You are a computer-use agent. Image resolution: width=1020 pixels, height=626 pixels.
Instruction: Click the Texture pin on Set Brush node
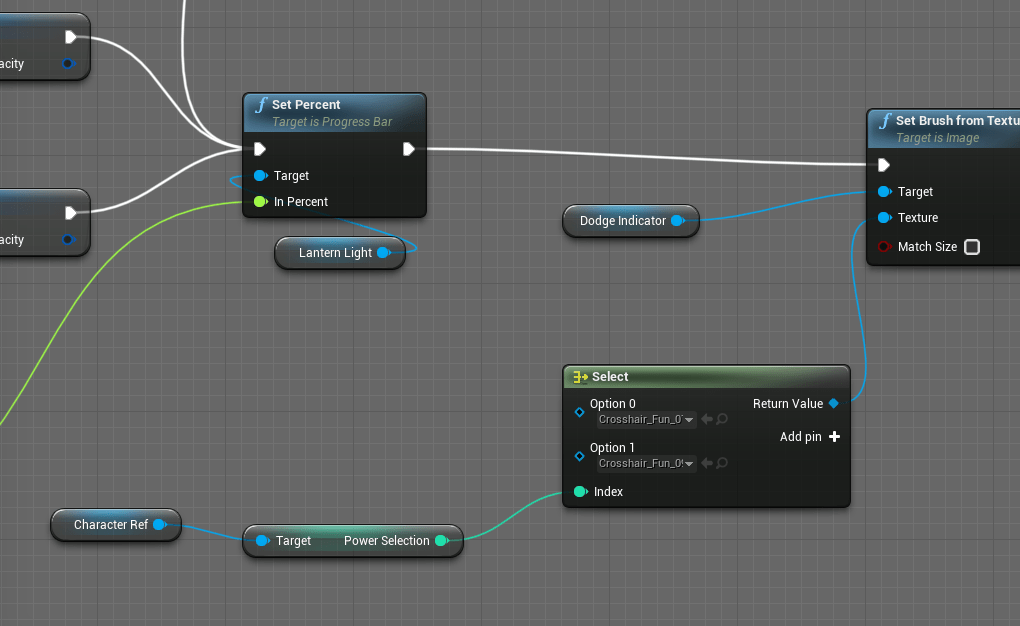point(884,218)
